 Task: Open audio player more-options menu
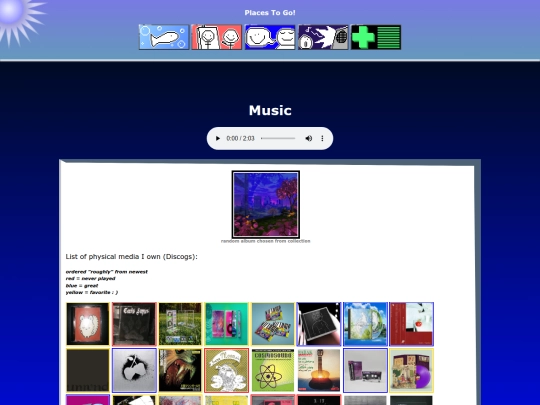pyautogui.click(x=322, y=138)
